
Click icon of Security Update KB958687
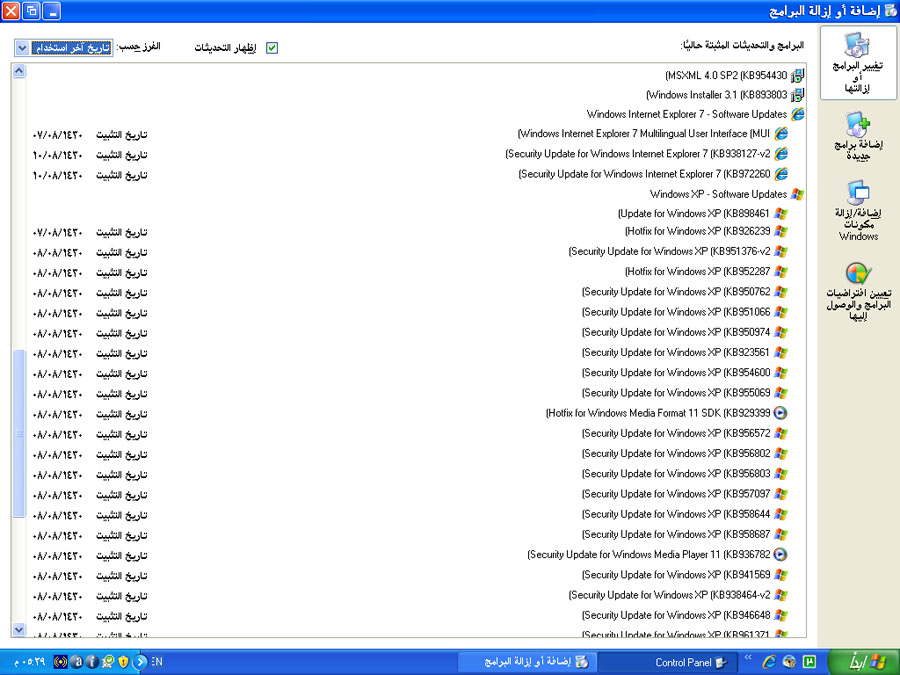tap(781, 534)
